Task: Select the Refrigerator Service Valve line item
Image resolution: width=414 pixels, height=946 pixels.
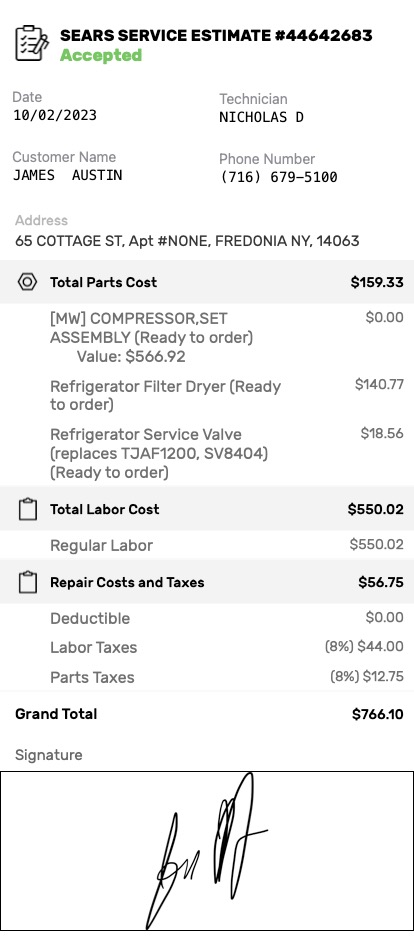Action: [x=226, y=452]
